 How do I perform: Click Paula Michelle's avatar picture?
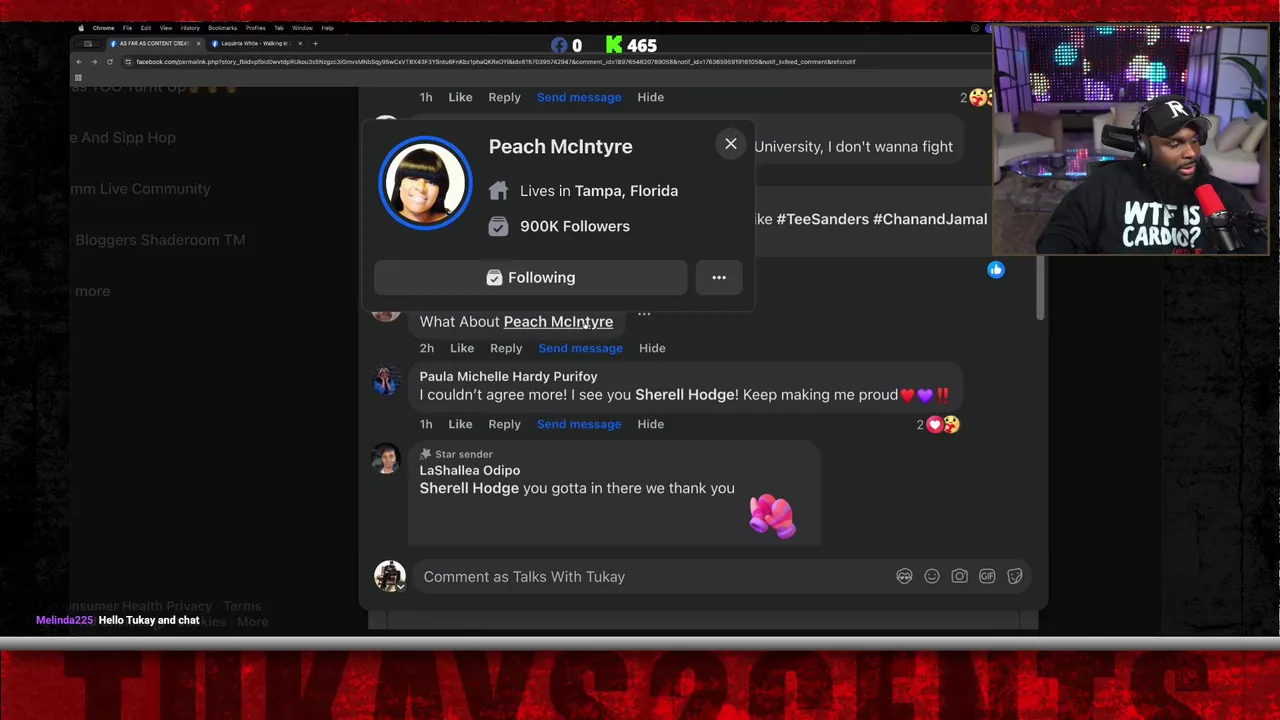(386, 380)
